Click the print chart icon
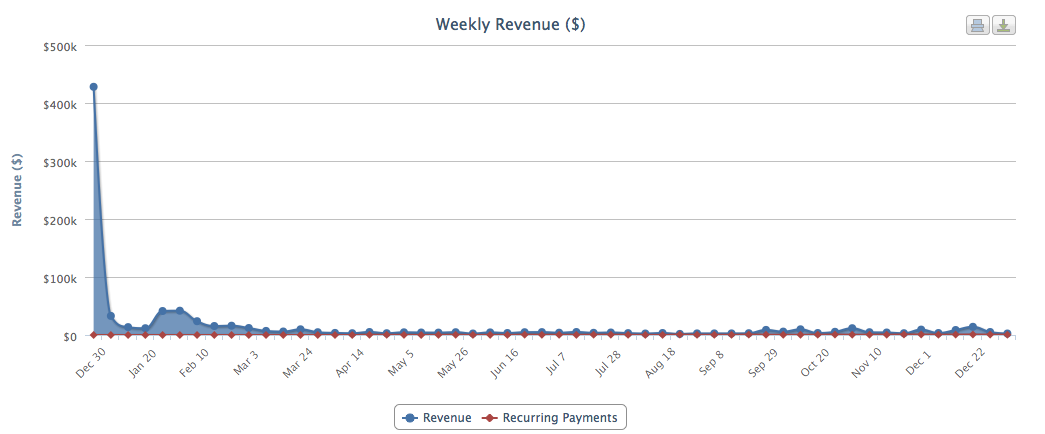This screenshot has height=434, width=1045. tap(977, 26)
